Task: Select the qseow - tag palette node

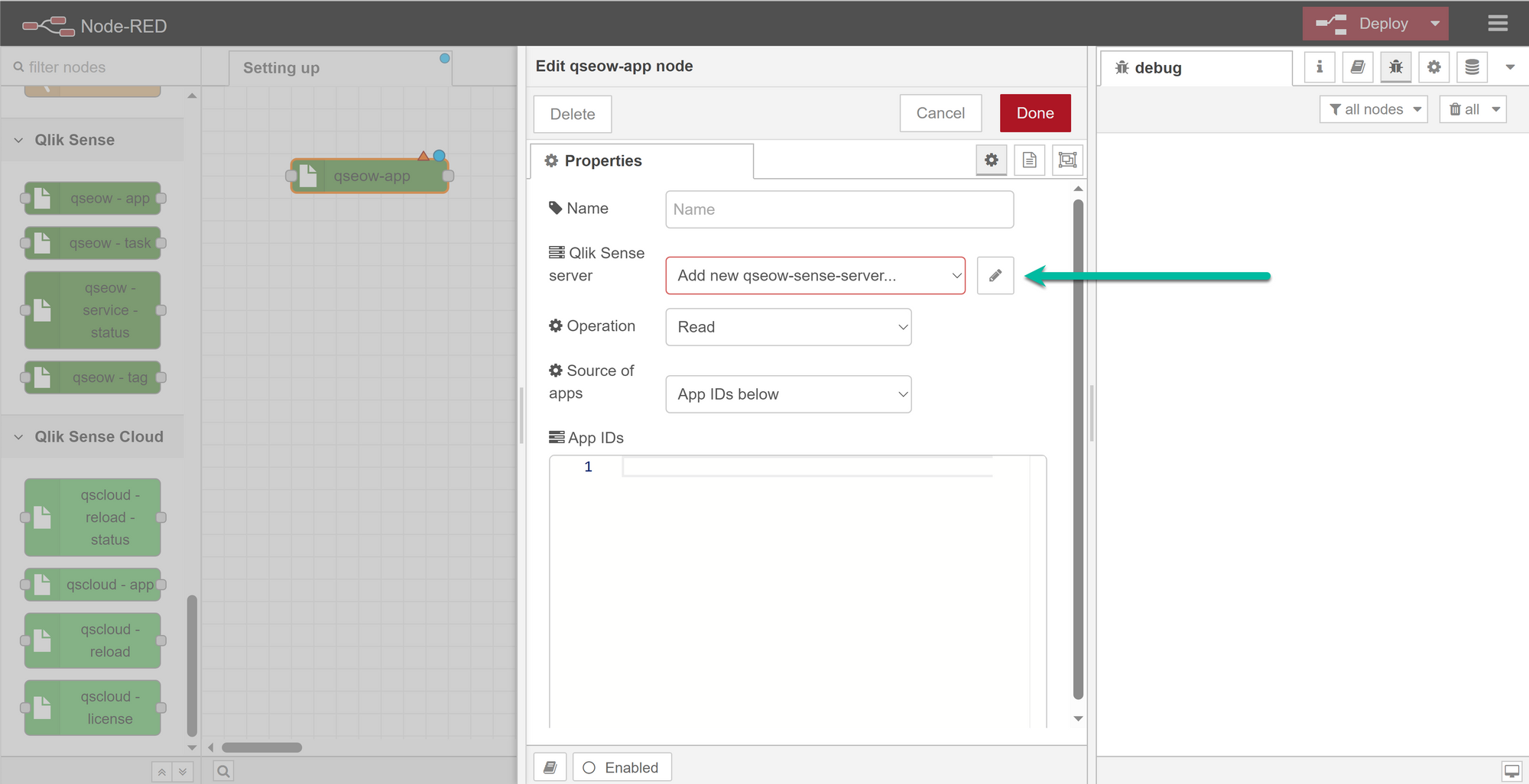Action: coord(93,377)
